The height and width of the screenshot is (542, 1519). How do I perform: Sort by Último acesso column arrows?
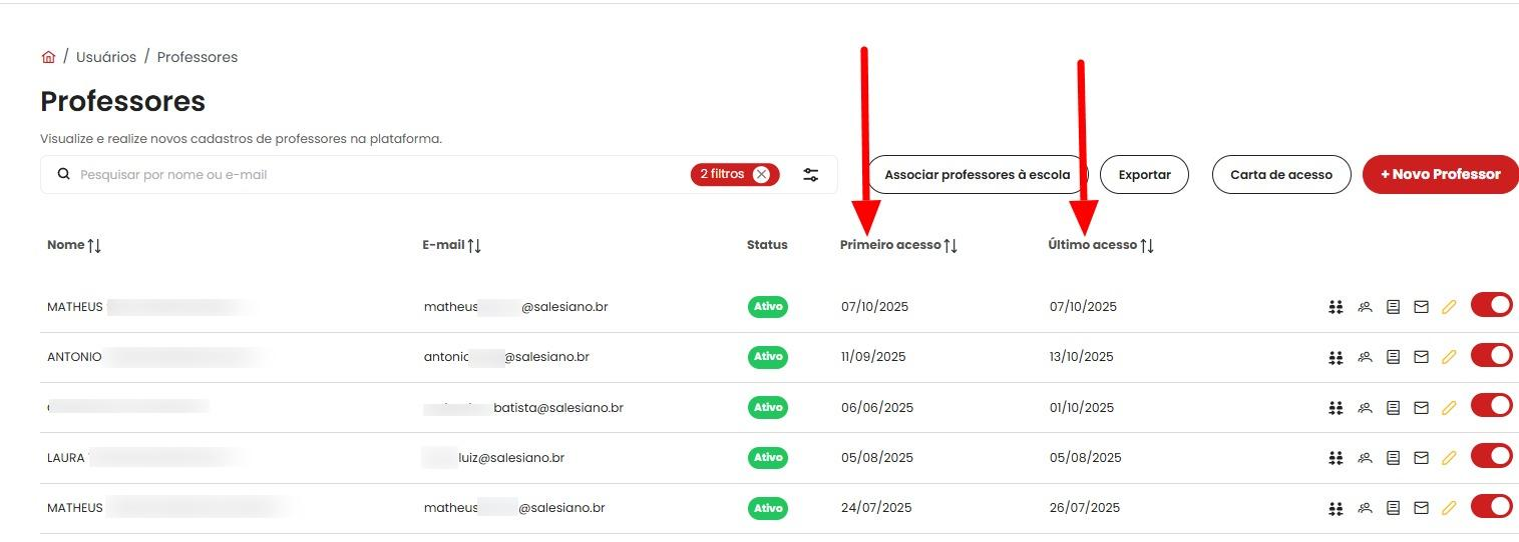click(1147, 245)
